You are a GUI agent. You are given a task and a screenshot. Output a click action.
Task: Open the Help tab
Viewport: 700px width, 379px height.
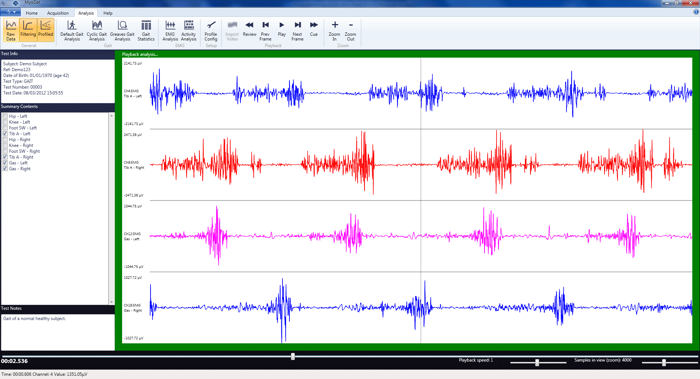(x=108, y=13)
